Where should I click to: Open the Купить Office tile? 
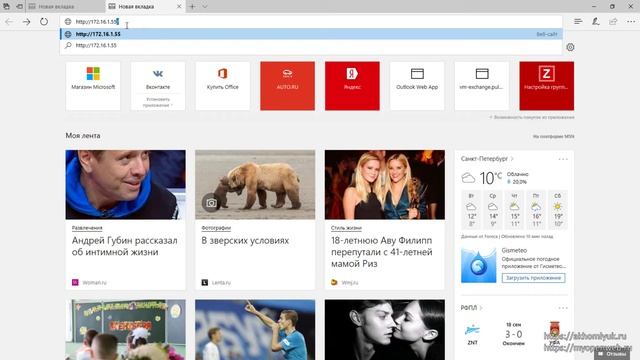(x=222, y=86)
